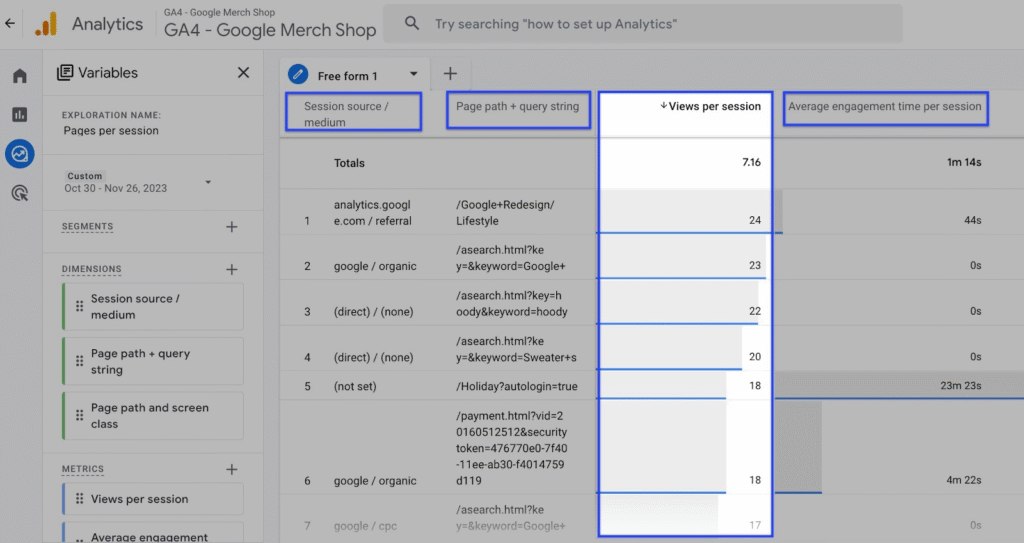Click the search magnifier icon
This screenshot has width=1024, height=543.
pyautogui.click(x=411, y=24)
